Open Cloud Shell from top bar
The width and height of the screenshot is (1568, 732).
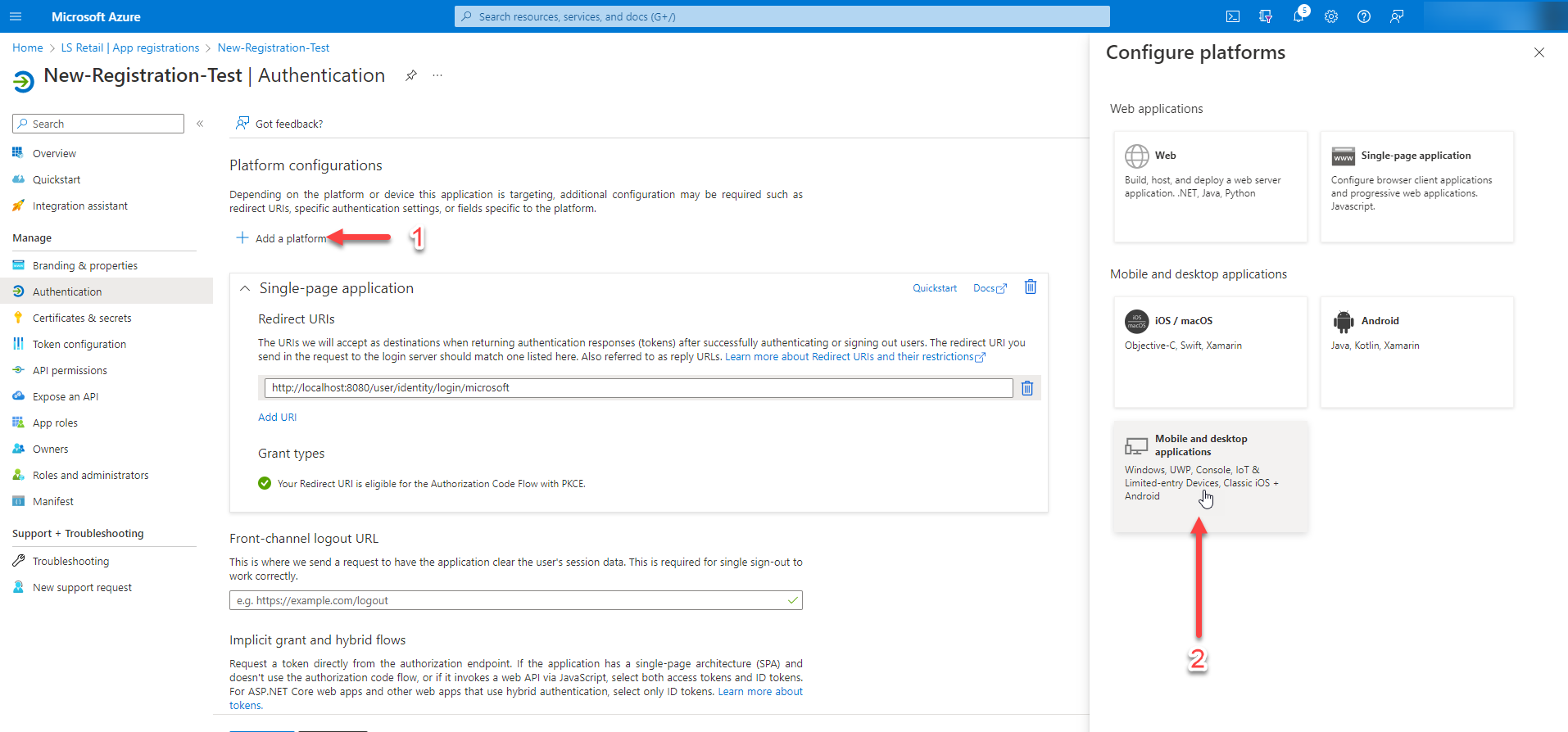coord(1232,16)
